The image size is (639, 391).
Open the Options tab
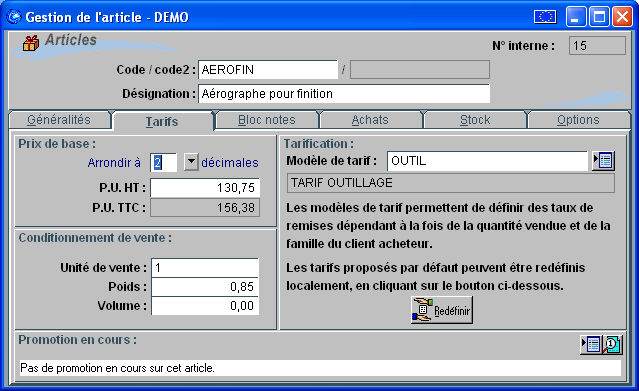[x=578, y=120]
